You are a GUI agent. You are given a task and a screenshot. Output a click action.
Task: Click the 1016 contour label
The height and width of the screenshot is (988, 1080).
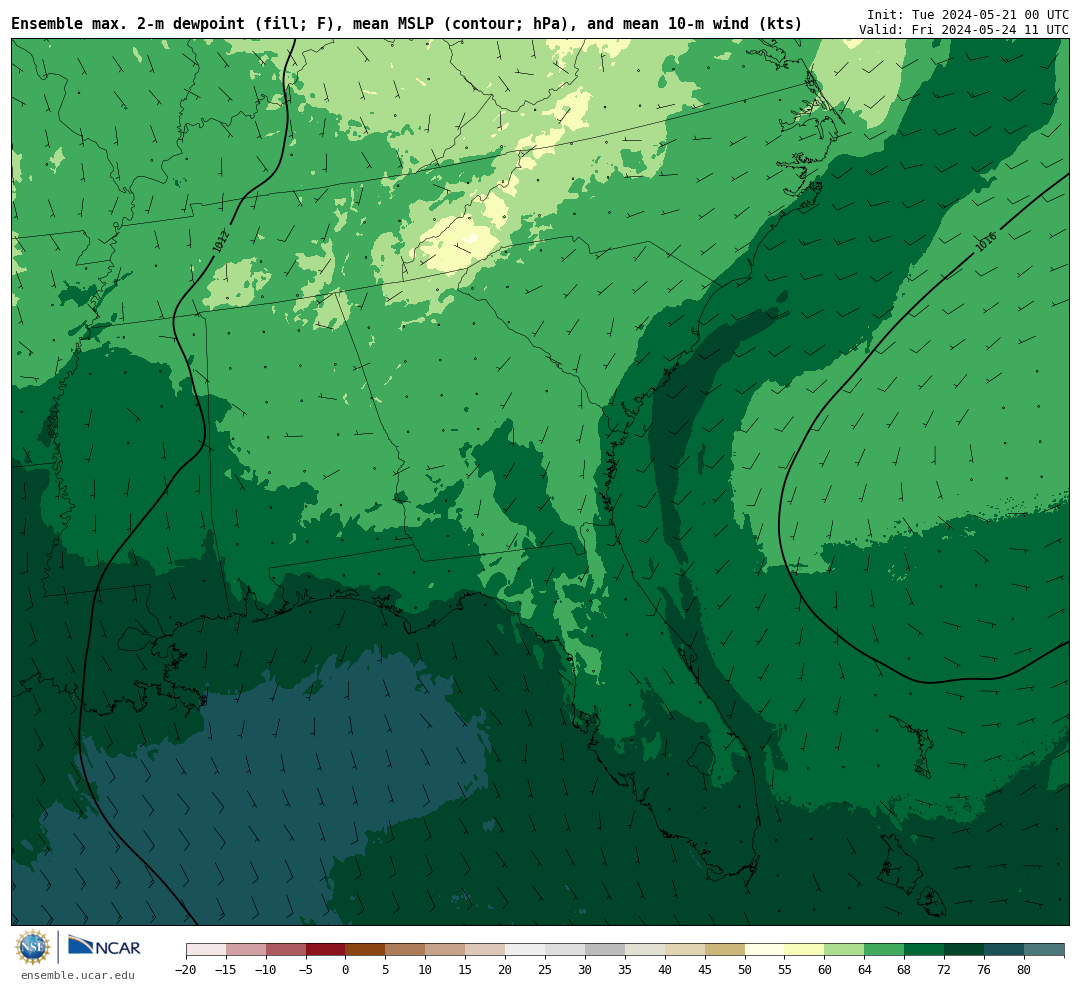pyautogui.click(x=986, y=242)
